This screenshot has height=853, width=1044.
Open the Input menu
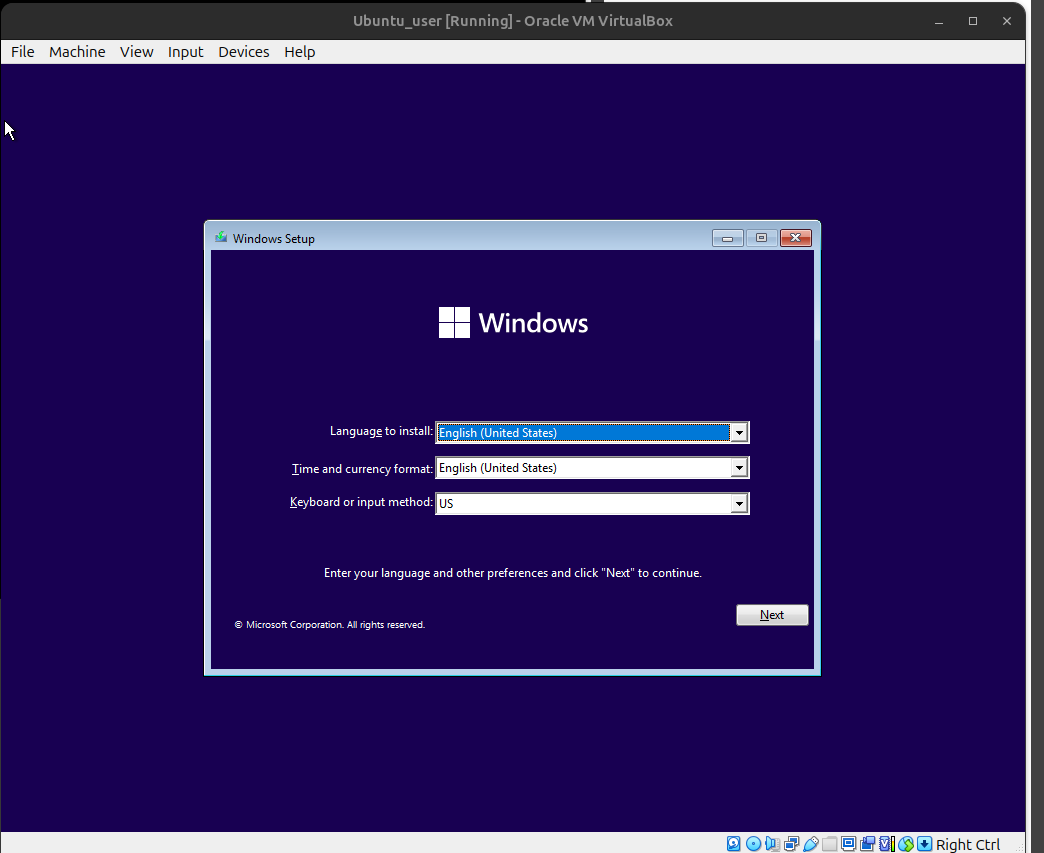point(185,52)
